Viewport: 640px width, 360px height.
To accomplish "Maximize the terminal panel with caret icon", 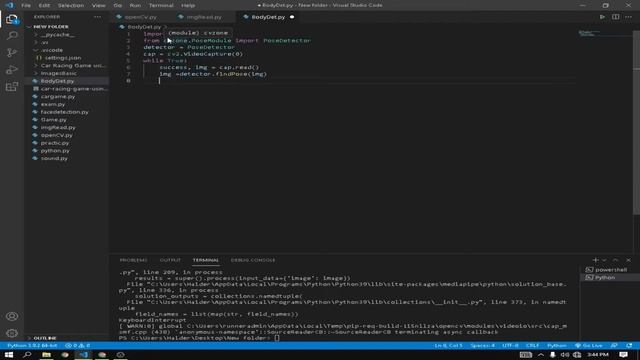I will coord(615,260).
